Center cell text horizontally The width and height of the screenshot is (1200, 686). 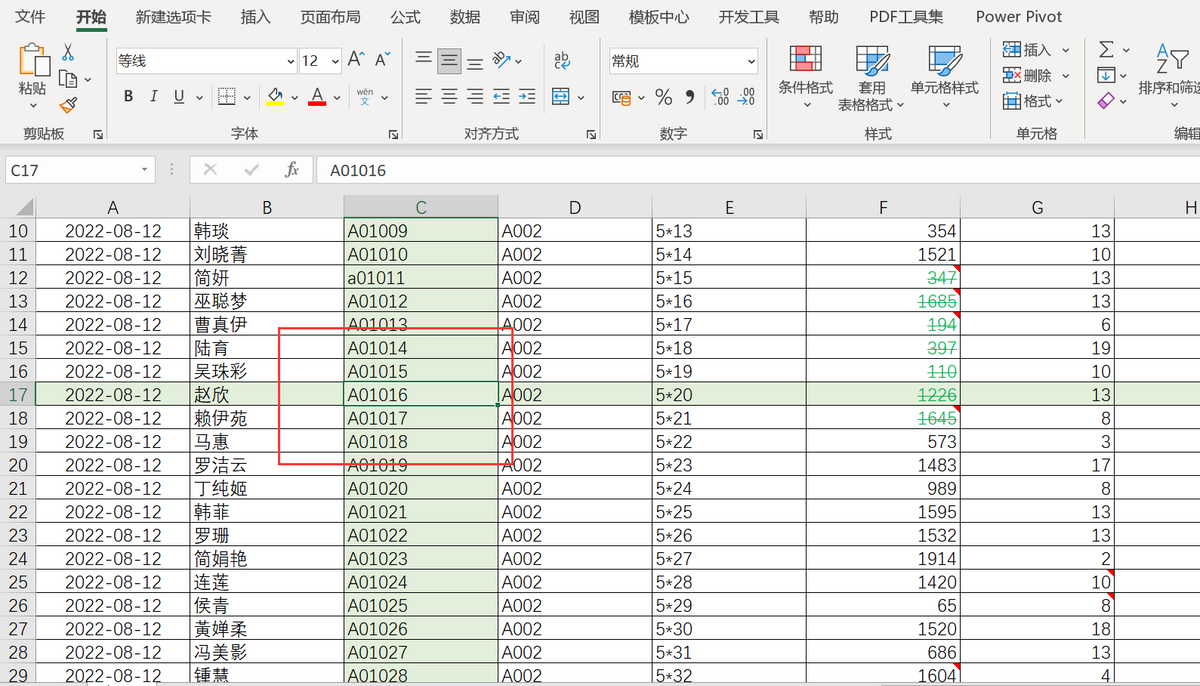tap(449, 97)
